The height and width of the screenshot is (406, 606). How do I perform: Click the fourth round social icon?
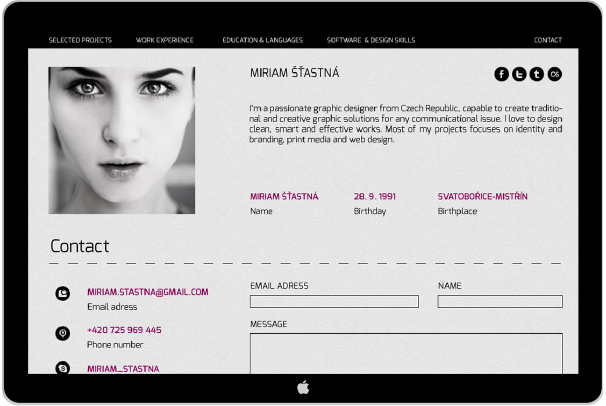click(x=555, y=74)
